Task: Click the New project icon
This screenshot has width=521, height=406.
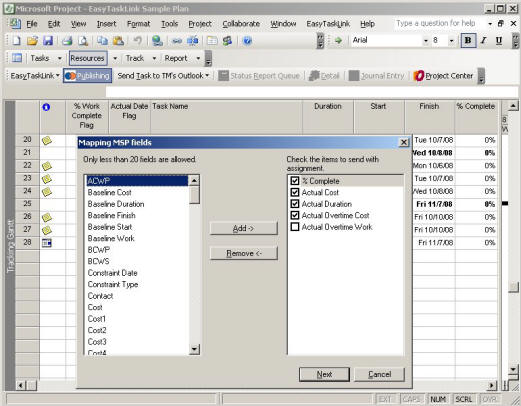Action: [16, 41]
